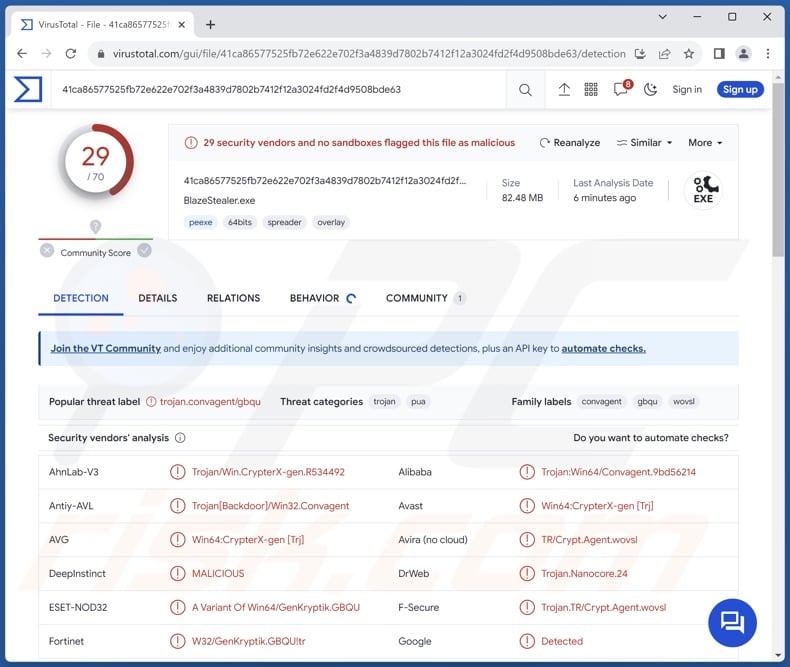Click the negative community vote X icon
Screen dimensions: 790x667
[x=47, y=250]
